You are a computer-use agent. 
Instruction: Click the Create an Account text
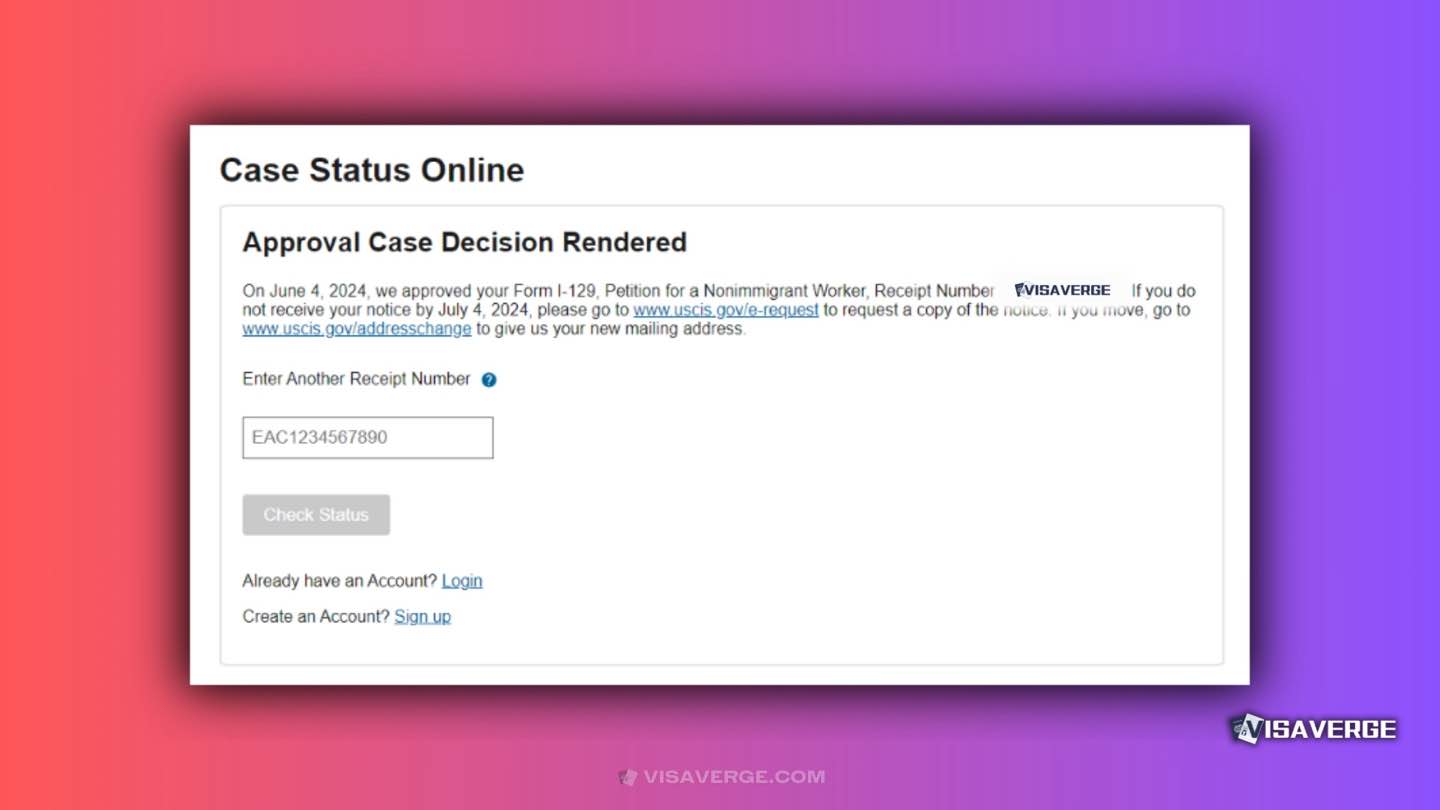click(313, 616)
